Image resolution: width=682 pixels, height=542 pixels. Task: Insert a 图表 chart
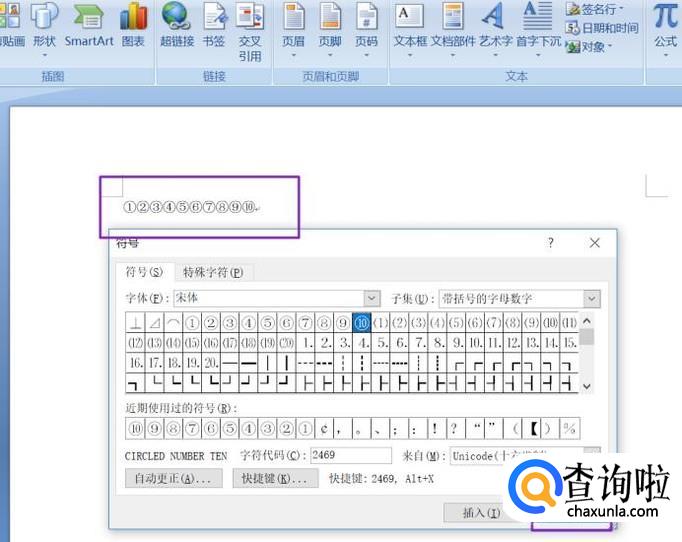pyautogui.click(x=133, y=24)
